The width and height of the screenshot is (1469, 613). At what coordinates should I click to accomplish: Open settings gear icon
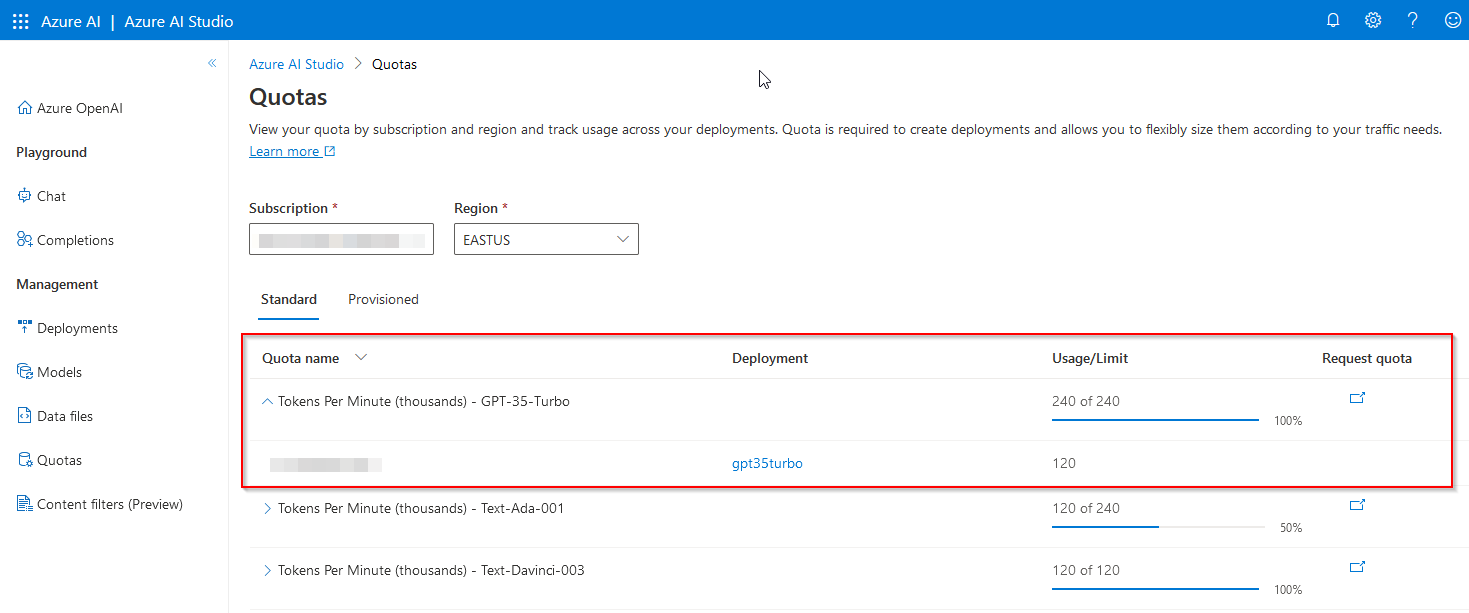(x=1373, y=20)
